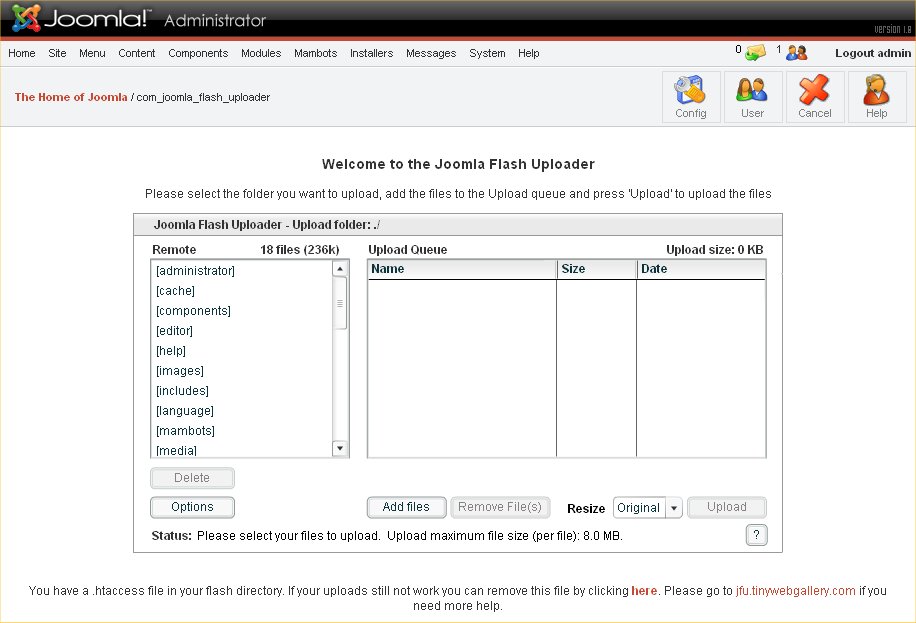
Task: Click the '18 files (236k)' remote count
Action: click(x=300, y=250)
